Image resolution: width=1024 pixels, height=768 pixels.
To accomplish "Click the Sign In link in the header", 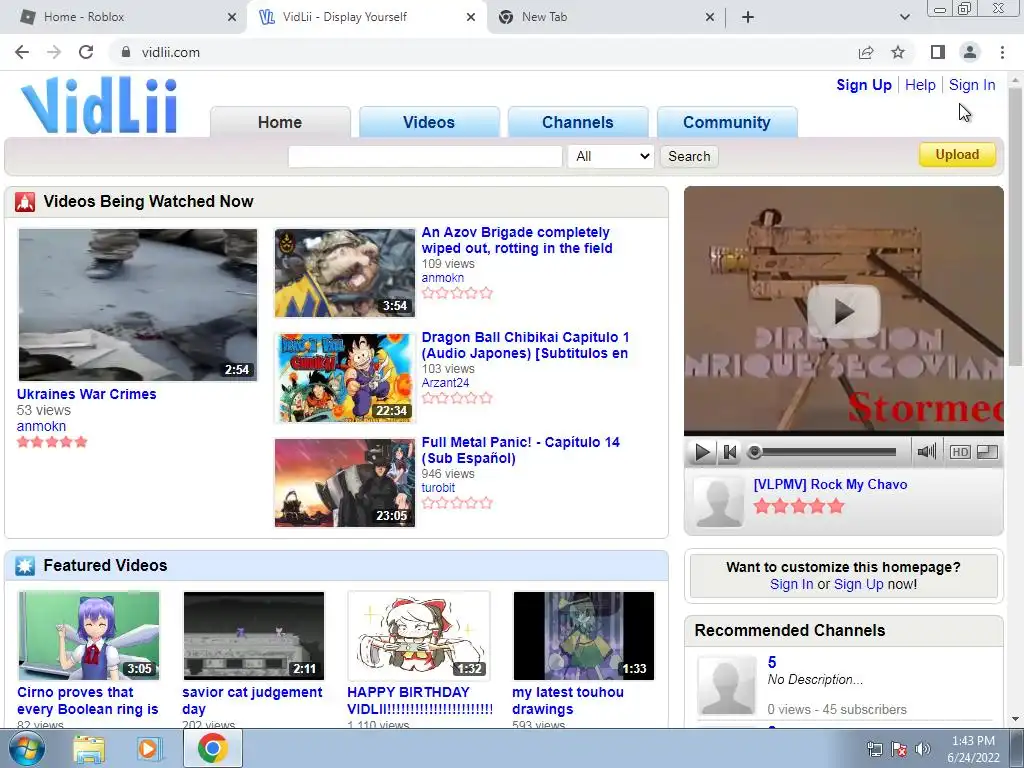I will point(972,85).
